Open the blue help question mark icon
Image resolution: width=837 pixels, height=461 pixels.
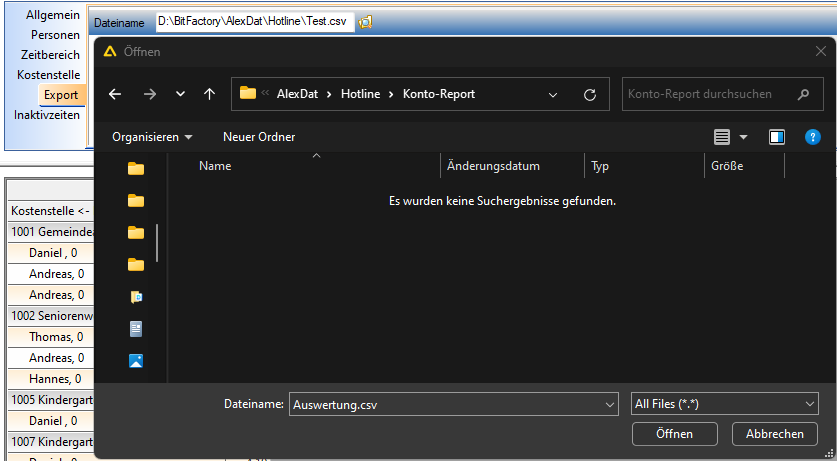tap(812, 137)
